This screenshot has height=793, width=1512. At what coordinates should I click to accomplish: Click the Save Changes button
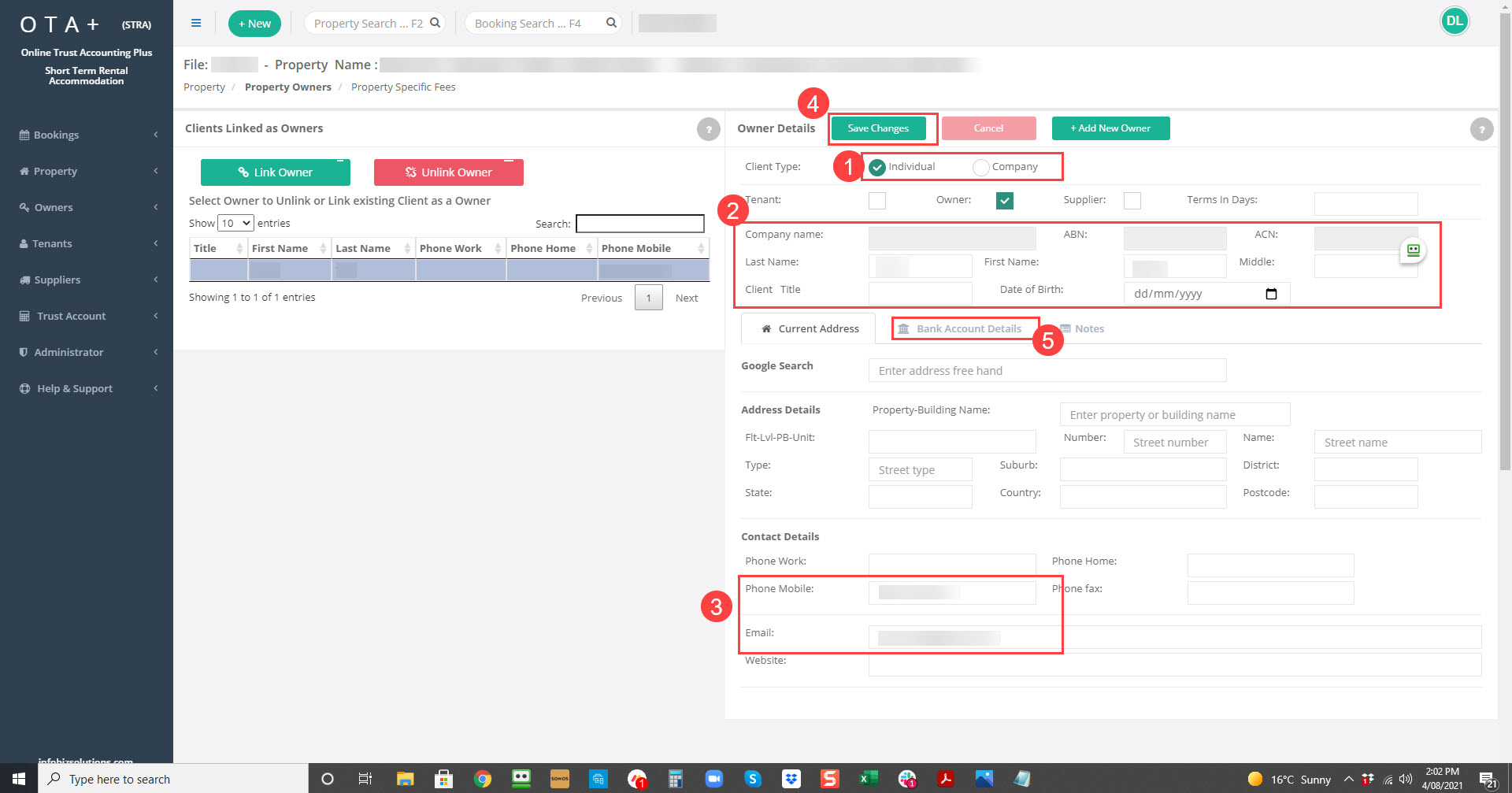click(x=878, y=128)
